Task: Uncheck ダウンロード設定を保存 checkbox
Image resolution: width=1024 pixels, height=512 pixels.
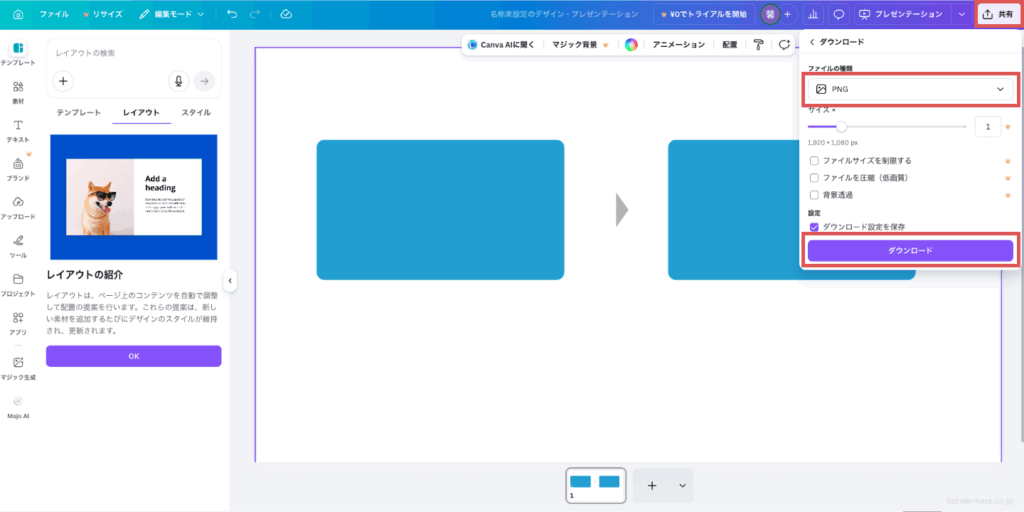Action: pos(815,227)
